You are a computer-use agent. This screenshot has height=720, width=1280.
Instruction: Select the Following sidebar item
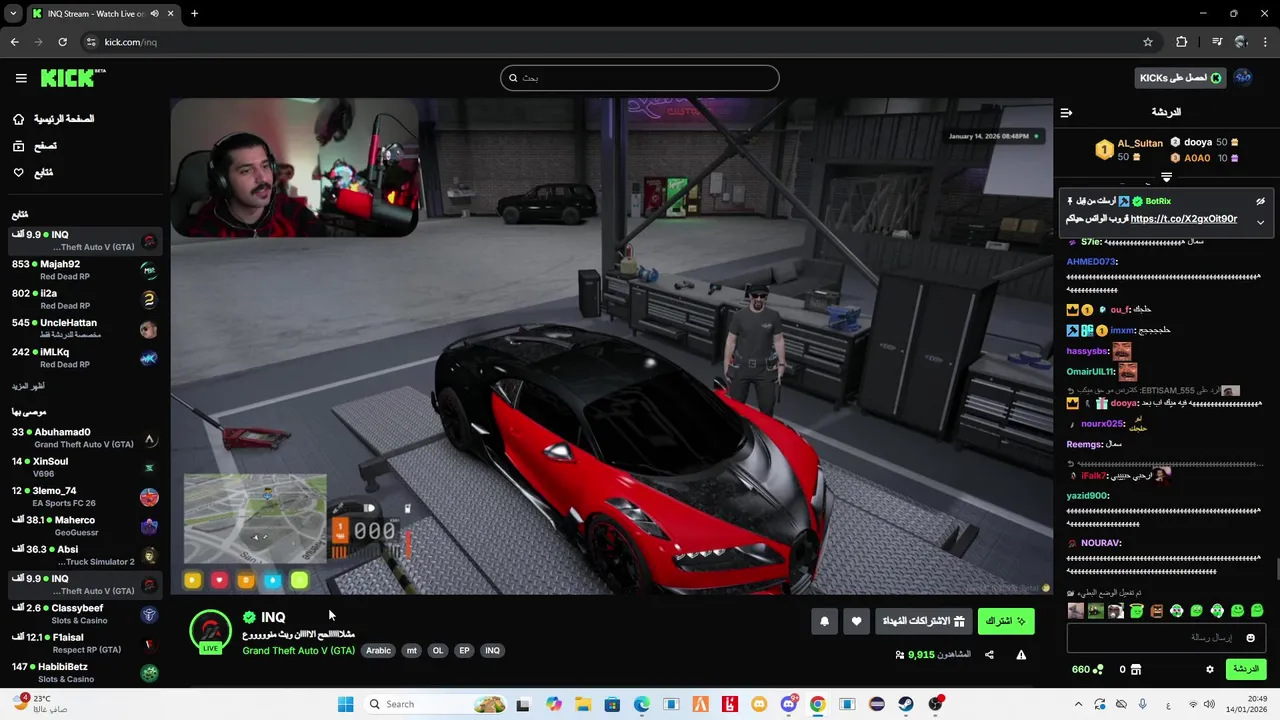point(33,173)
